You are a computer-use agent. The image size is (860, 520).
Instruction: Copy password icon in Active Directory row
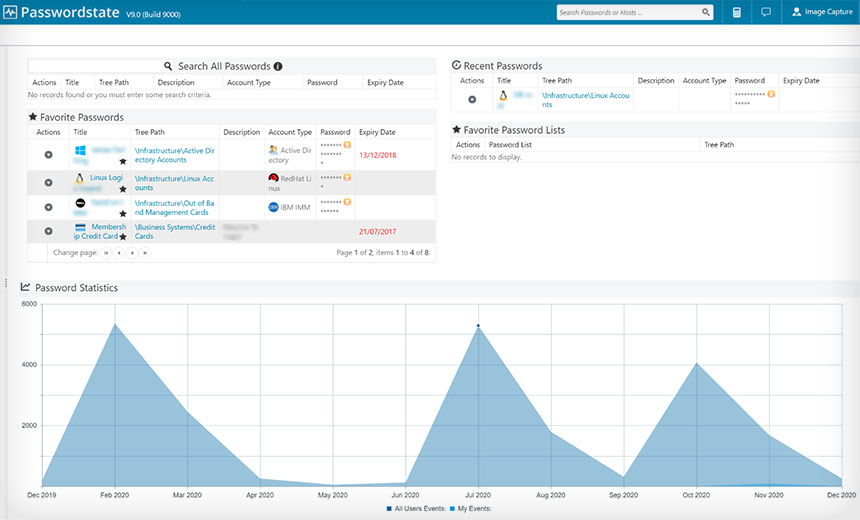(x=347, y=145)
